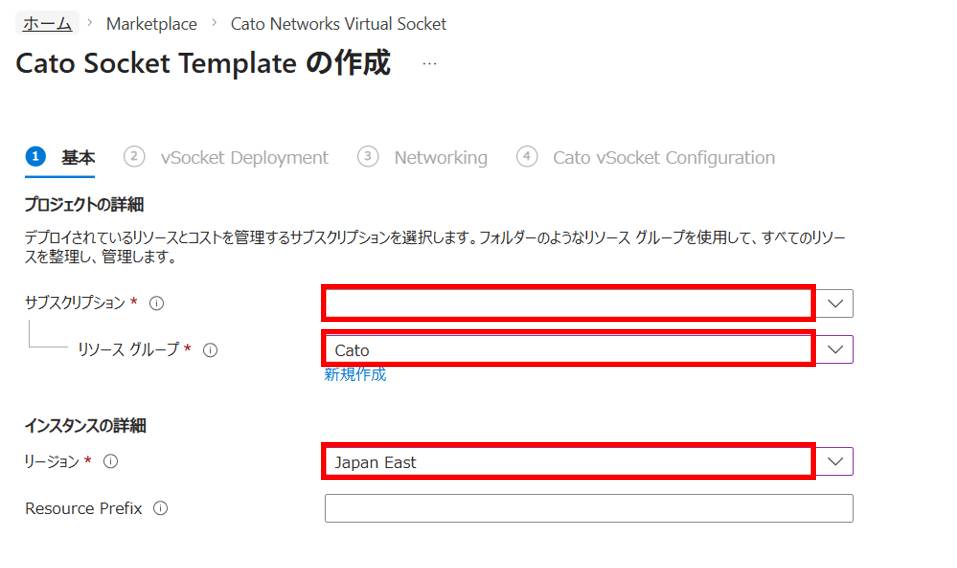Switch to the Networking tab
The image size is (957, 568).
440,158
